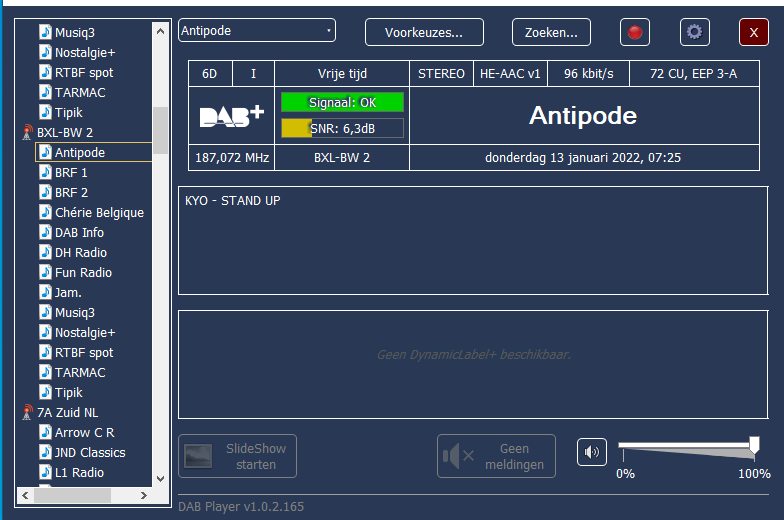Select the topmost TARMAC station
The image size is (784, 520).
click(x=80, y=92)
